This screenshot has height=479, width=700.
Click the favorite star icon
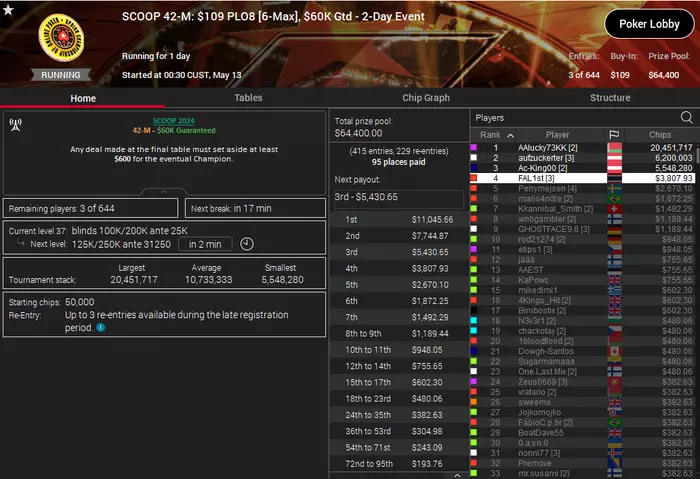[x=8, y=9]
